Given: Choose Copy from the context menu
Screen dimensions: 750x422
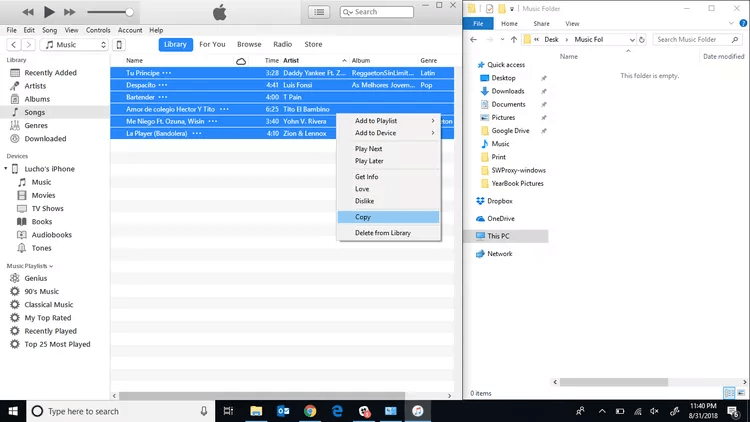Looking at the screenshot, I should point(363,217).
